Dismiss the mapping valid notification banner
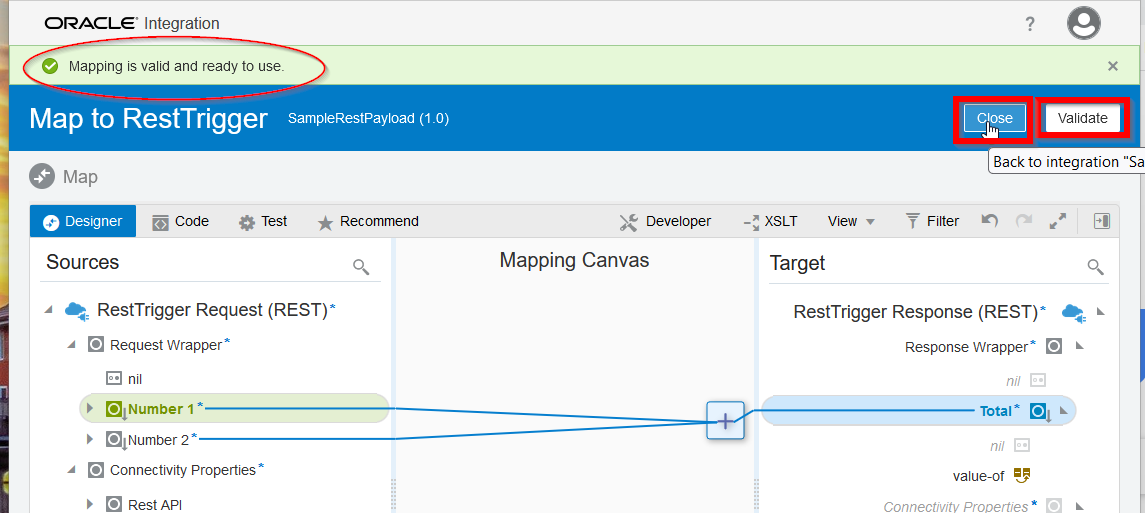This screenshot has height=513, width=1145. [x=1112, y=66]
